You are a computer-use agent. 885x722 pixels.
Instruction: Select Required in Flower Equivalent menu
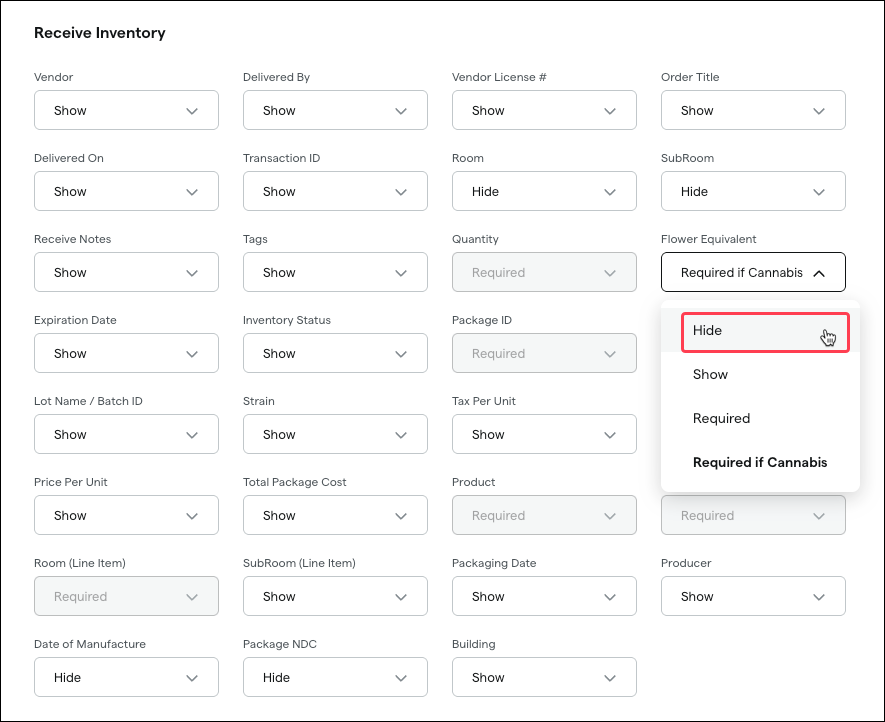760,418
